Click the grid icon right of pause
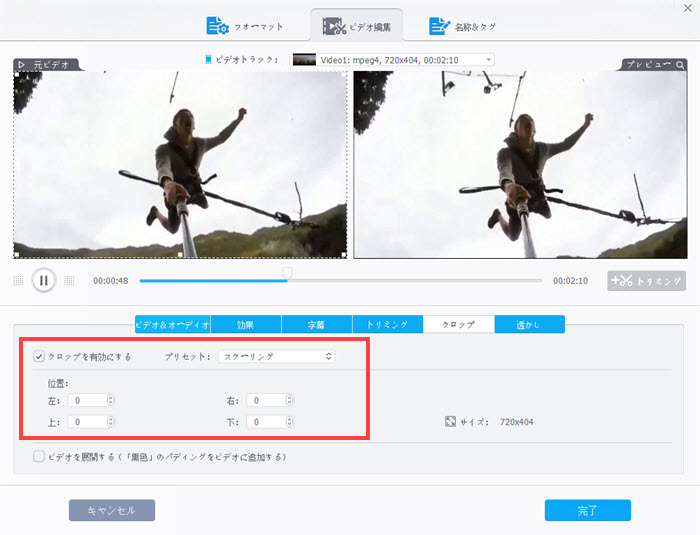700x535 pixels. point(69,280)
